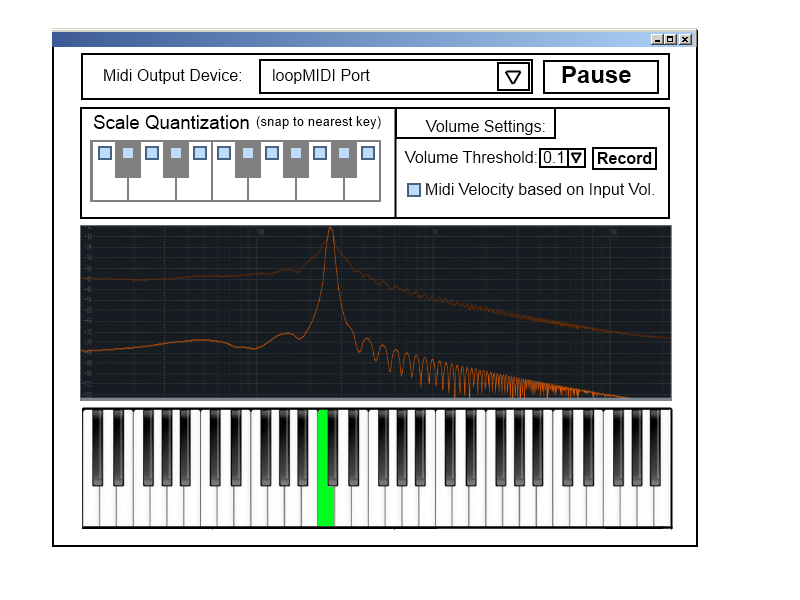Toggle the A key checkbox in Scale Quantization
800x600 pixels.
320,153
